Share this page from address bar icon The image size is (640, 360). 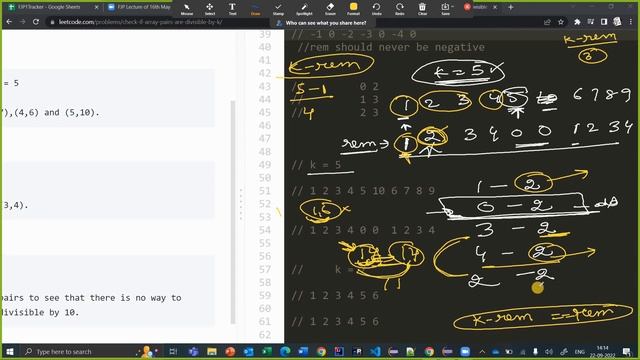tap(547, 22)
